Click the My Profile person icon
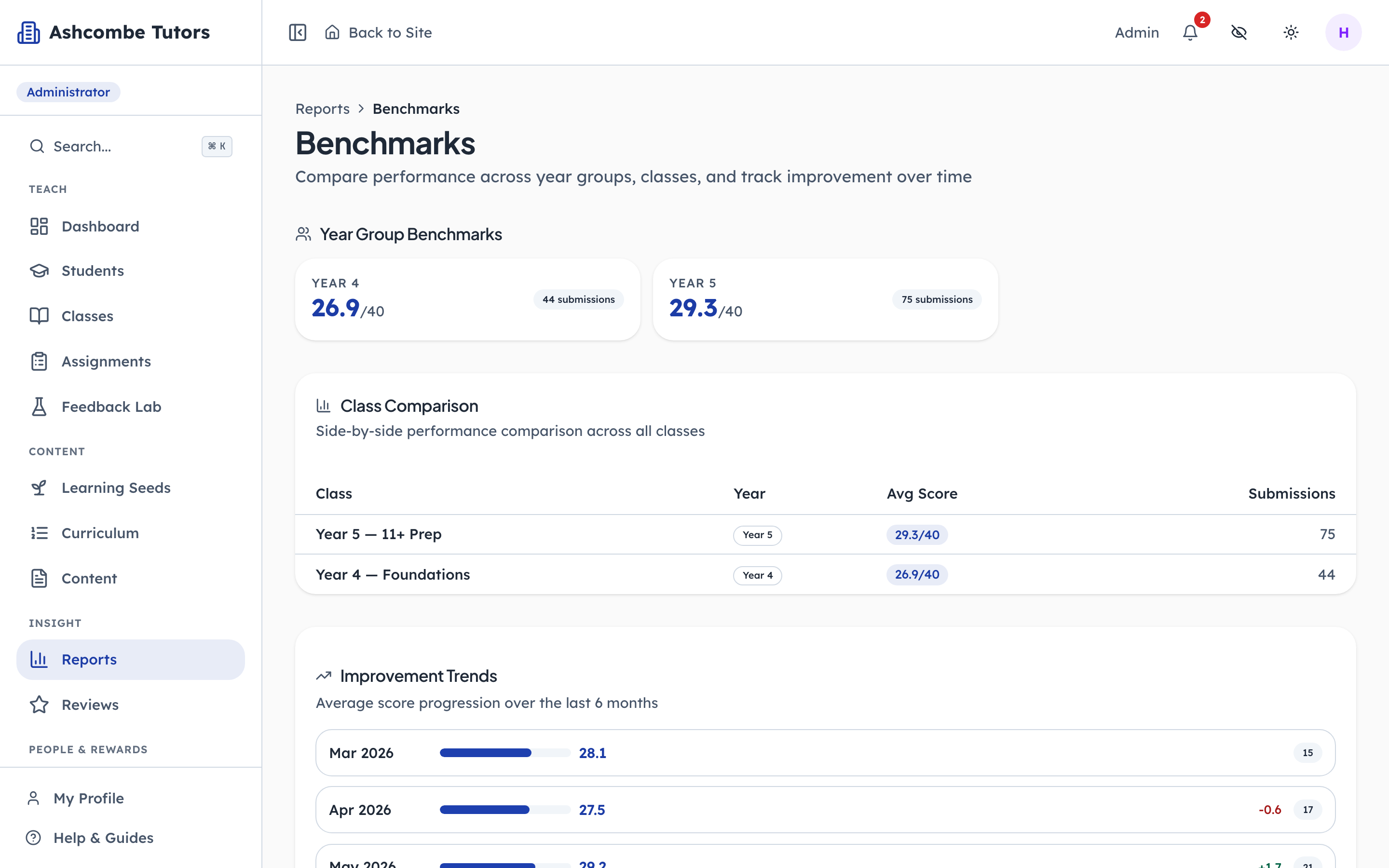Image resolution: width=1389 pixels, height=868 pixels. 33,798
